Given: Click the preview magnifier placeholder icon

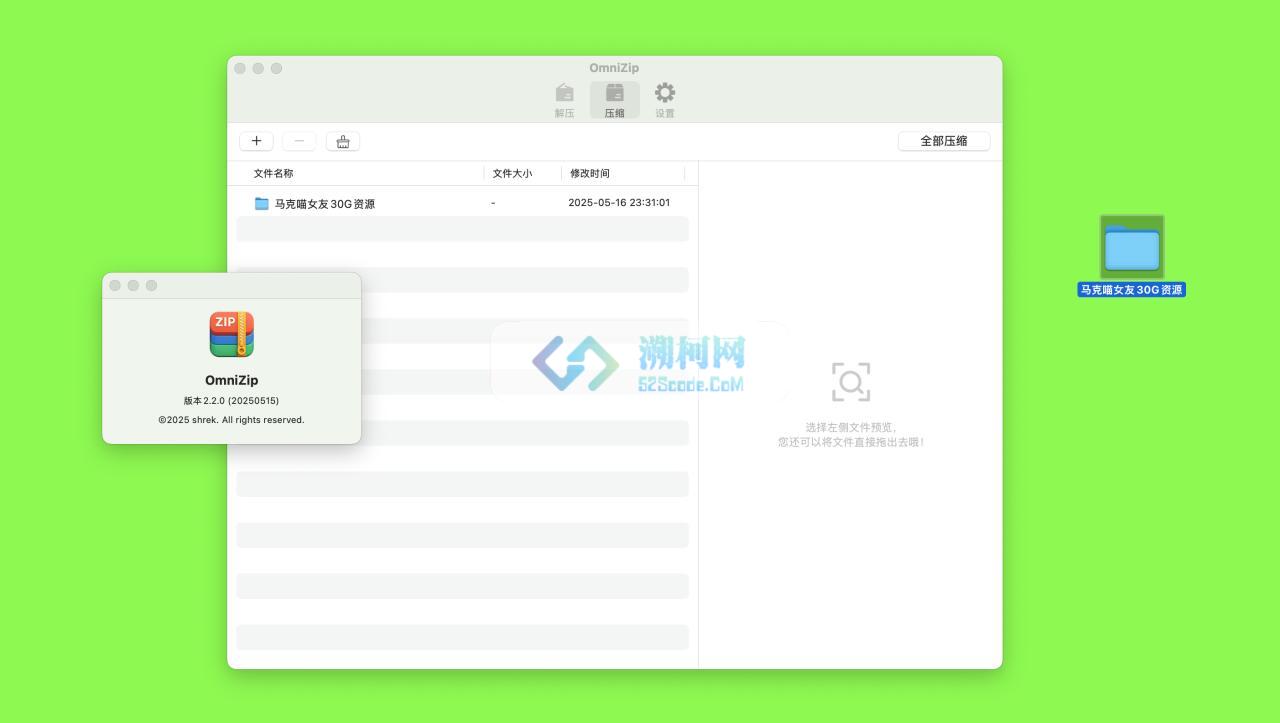Looking at the screenshot, I should click(851, 382).
